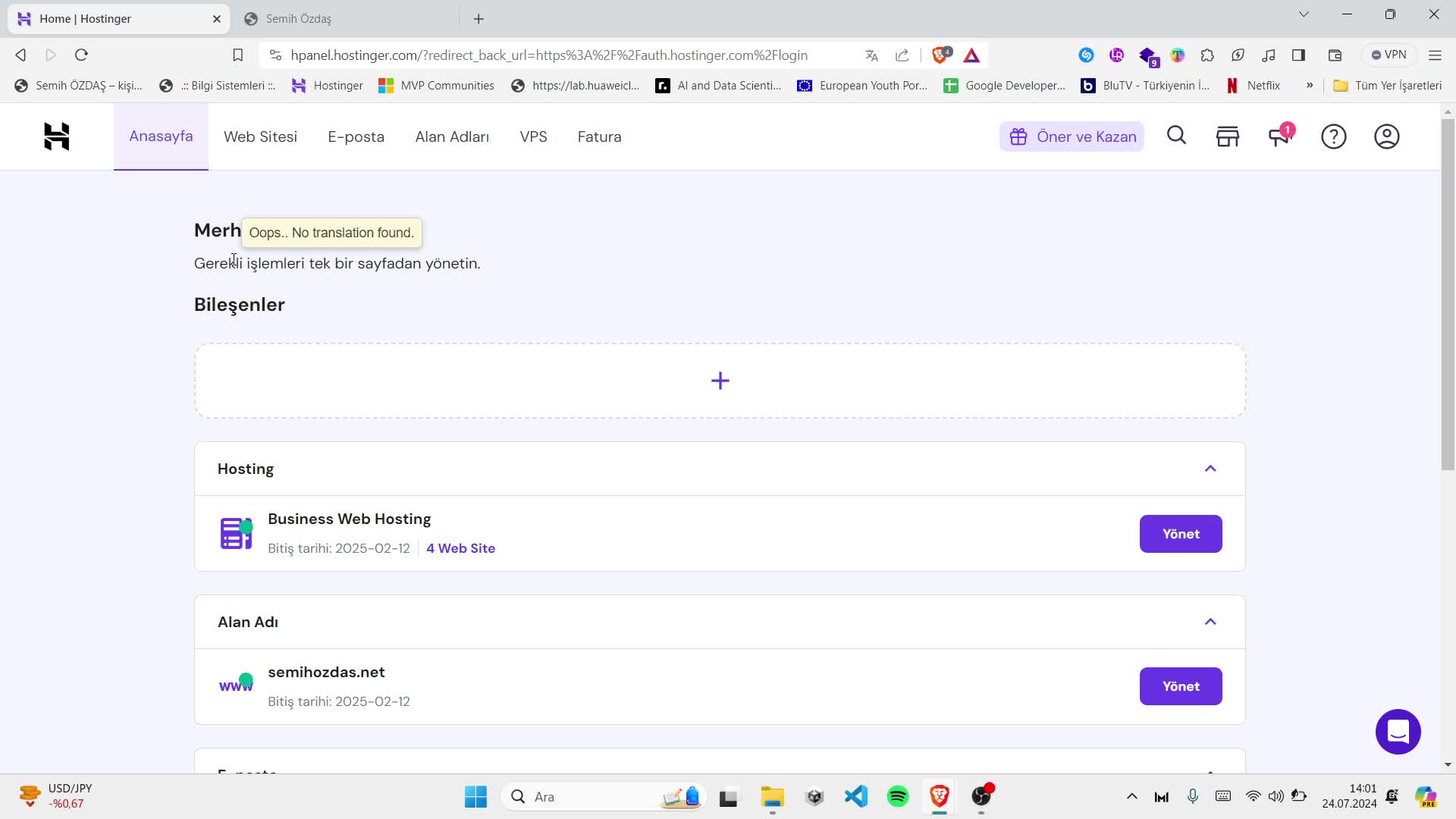Open File Explorer from taskbar

[x=772, y=796]
